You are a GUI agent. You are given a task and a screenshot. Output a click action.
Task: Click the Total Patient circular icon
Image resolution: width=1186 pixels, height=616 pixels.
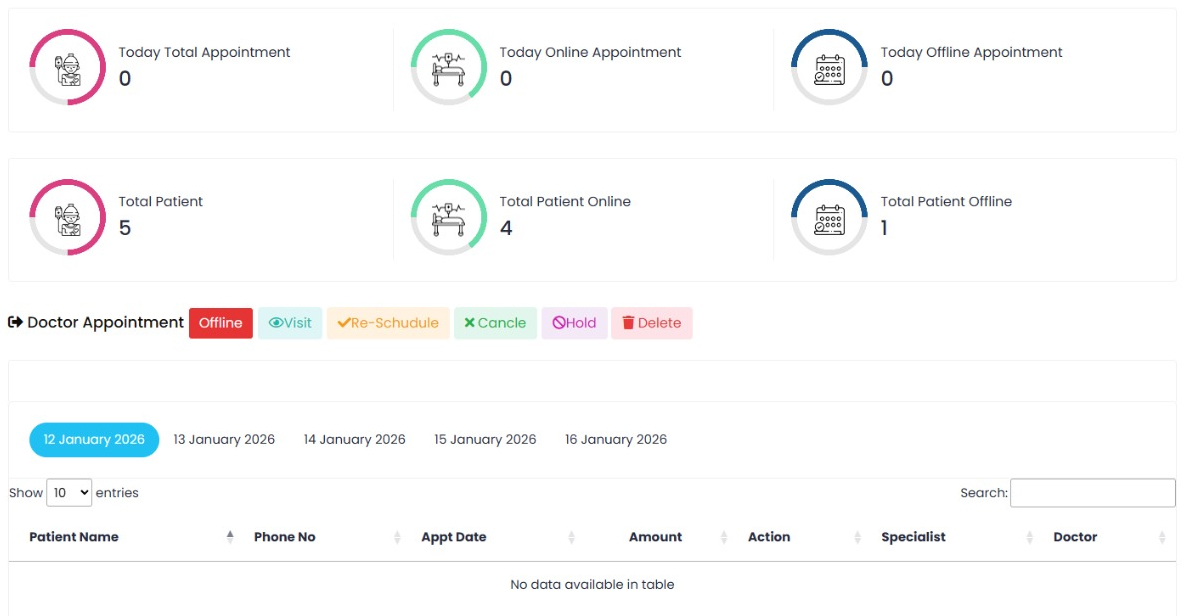pyautogui.click(x=68, y=217)
